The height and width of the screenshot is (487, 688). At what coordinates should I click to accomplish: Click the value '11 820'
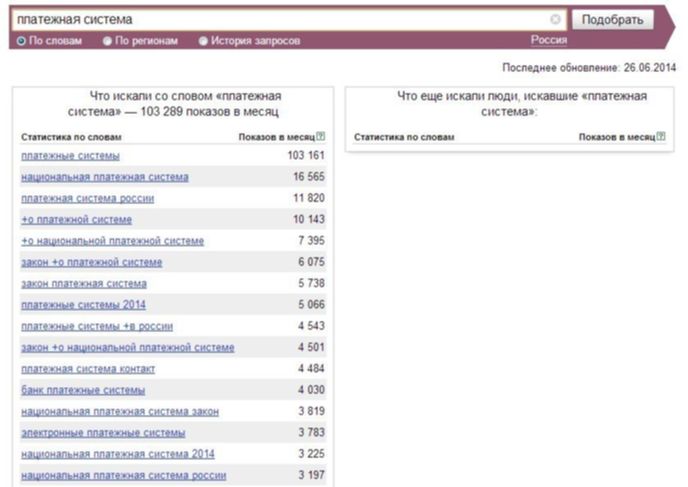click(309, 198)
